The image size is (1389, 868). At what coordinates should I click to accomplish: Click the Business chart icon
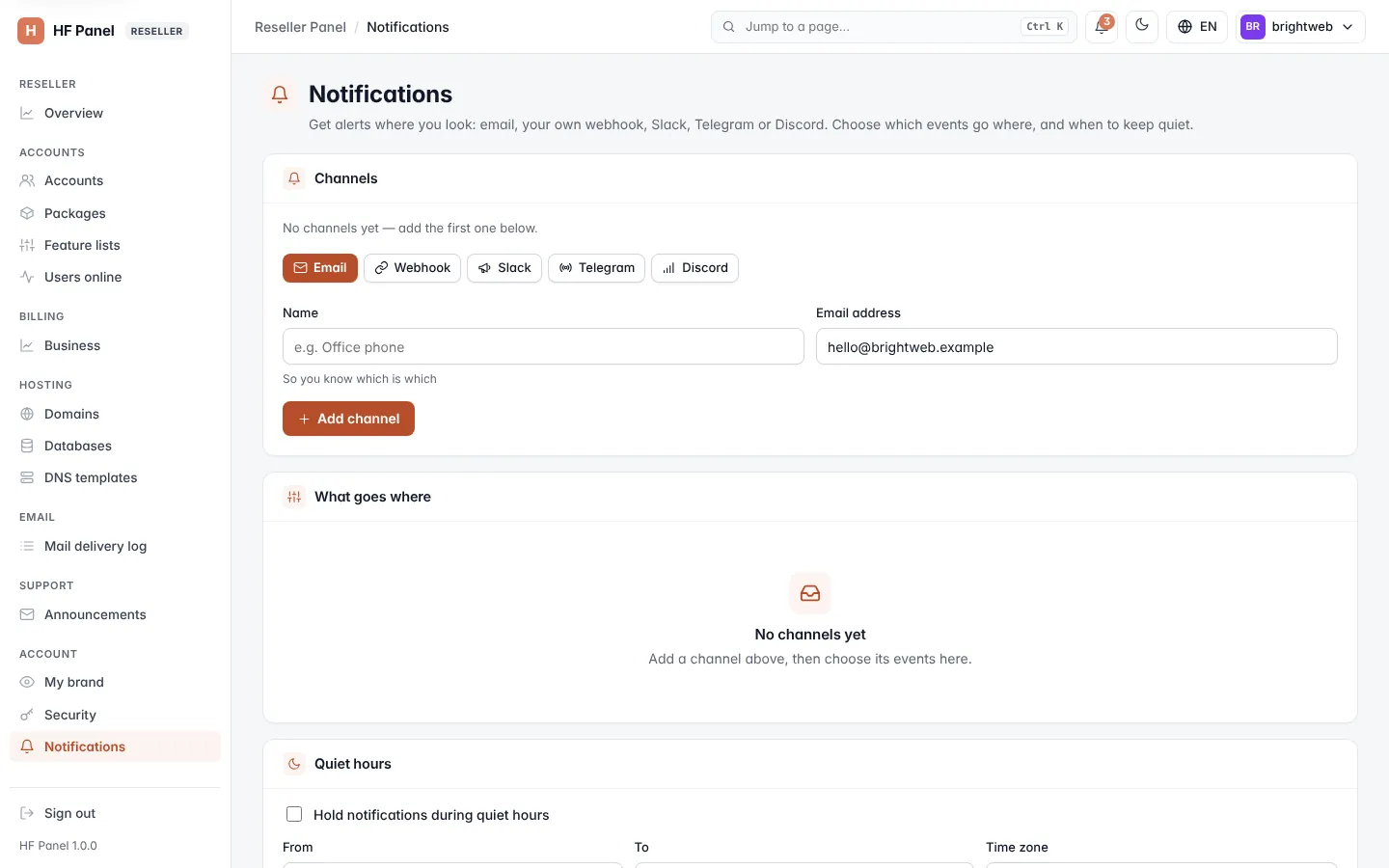pyautogui.click(x=27, y=345)
